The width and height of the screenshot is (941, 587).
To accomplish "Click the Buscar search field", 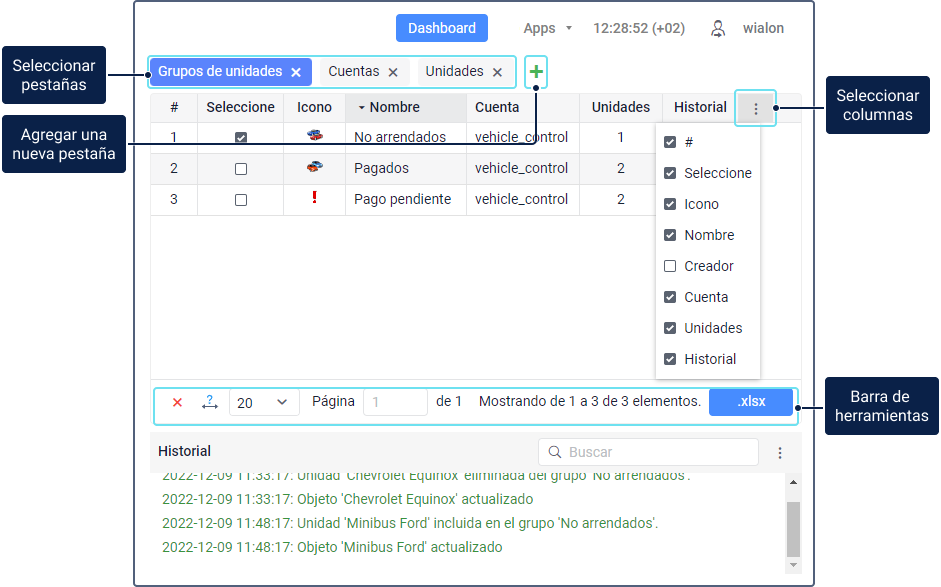I will pos(648,452).
